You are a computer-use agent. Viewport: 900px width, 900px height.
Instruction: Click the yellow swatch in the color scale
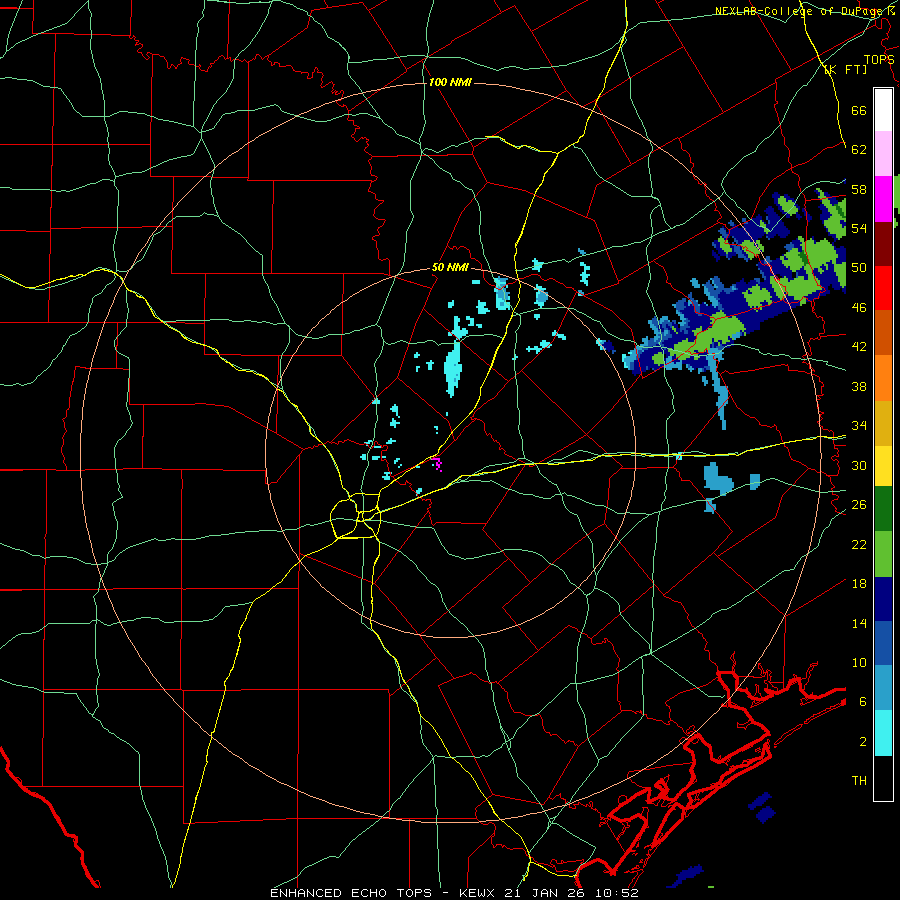(883, 465)
